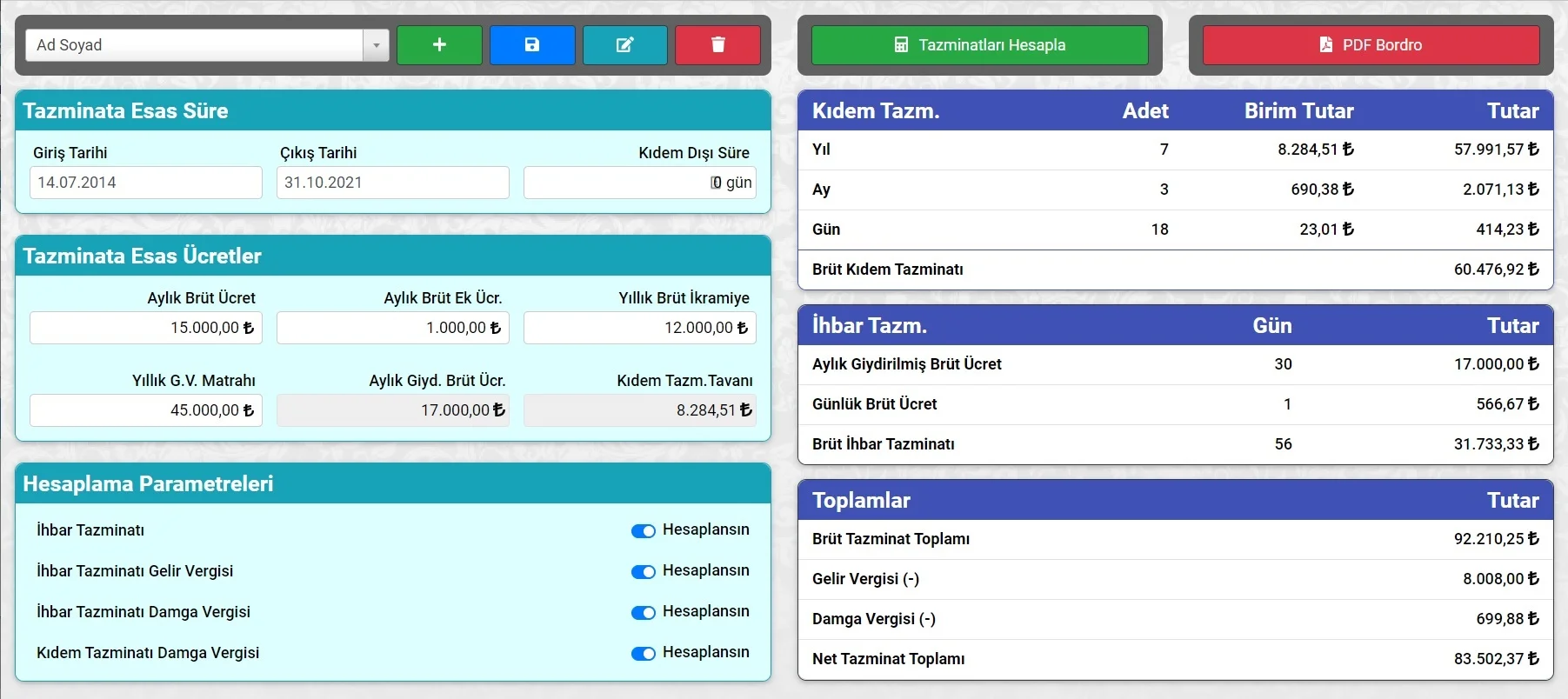
Task: Click the blue save disk button
Action: [532, 44]
